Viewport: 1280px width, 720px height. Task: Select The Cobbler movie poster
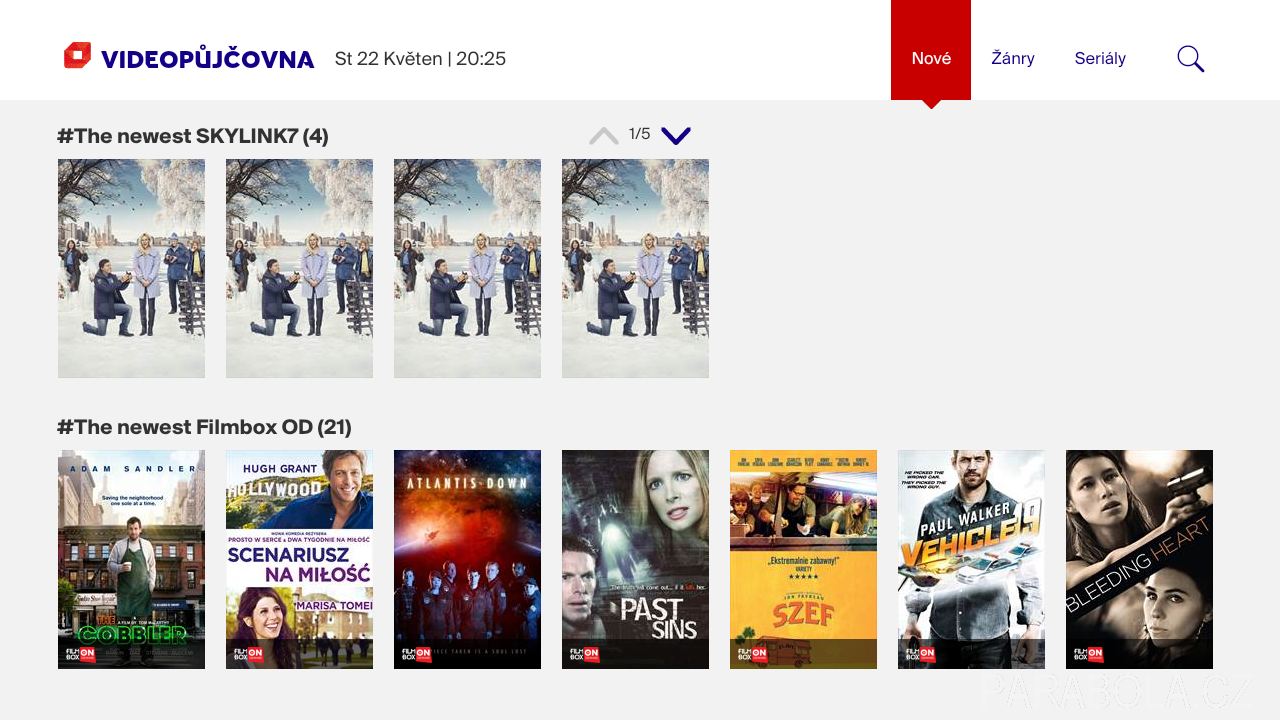pyautogui.click(x=131, y=559)
